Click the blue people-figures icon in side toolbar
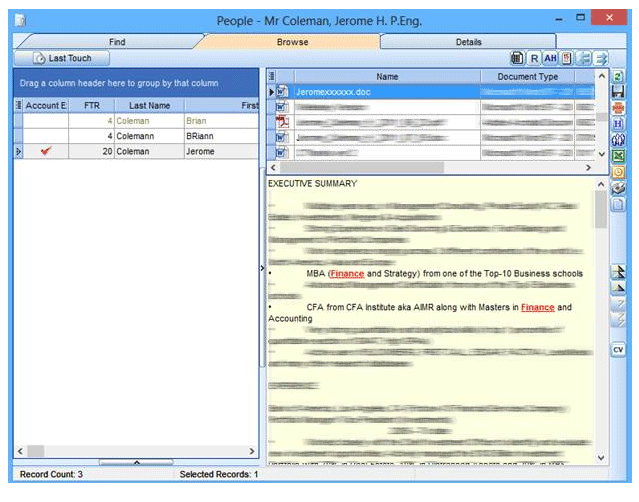The height and width of the screenshot is (502, 639). 618,140
